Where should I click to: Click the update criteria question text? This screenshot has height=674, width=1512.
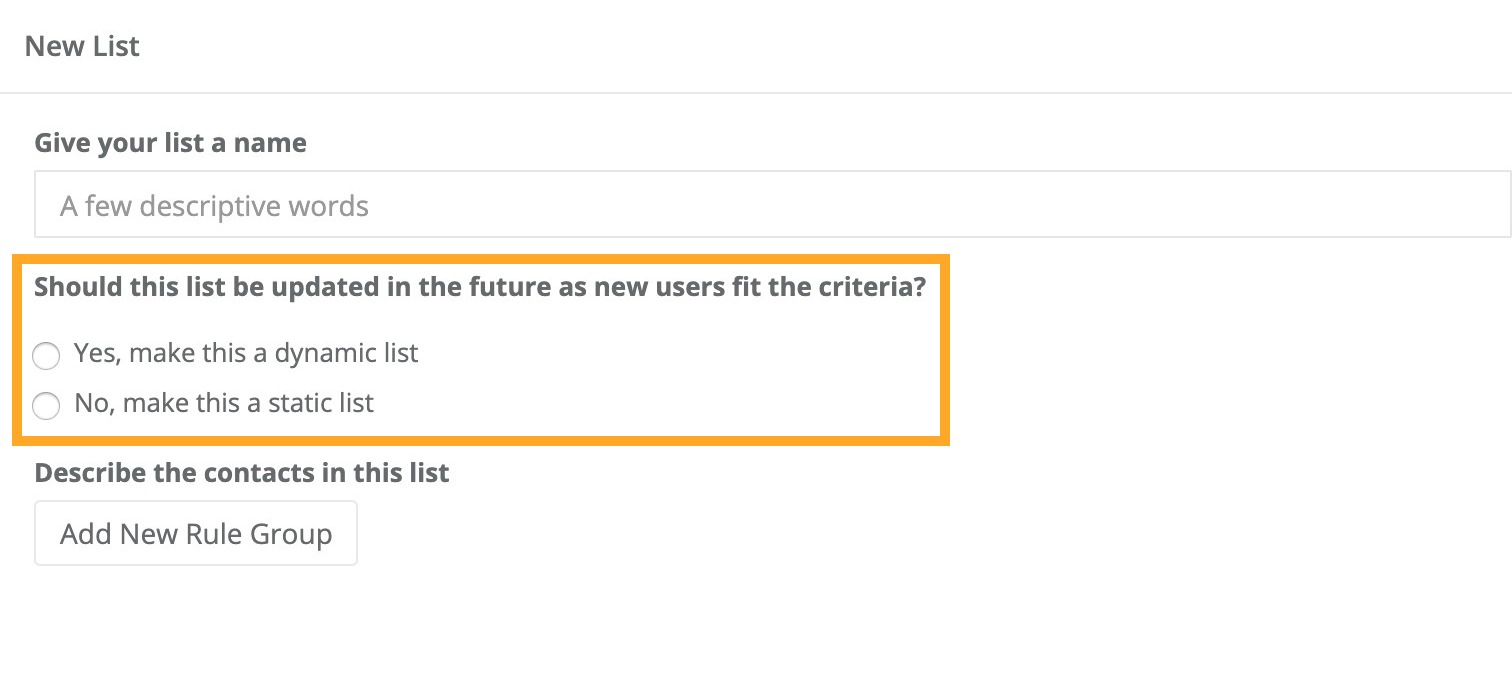coord(480,286)
